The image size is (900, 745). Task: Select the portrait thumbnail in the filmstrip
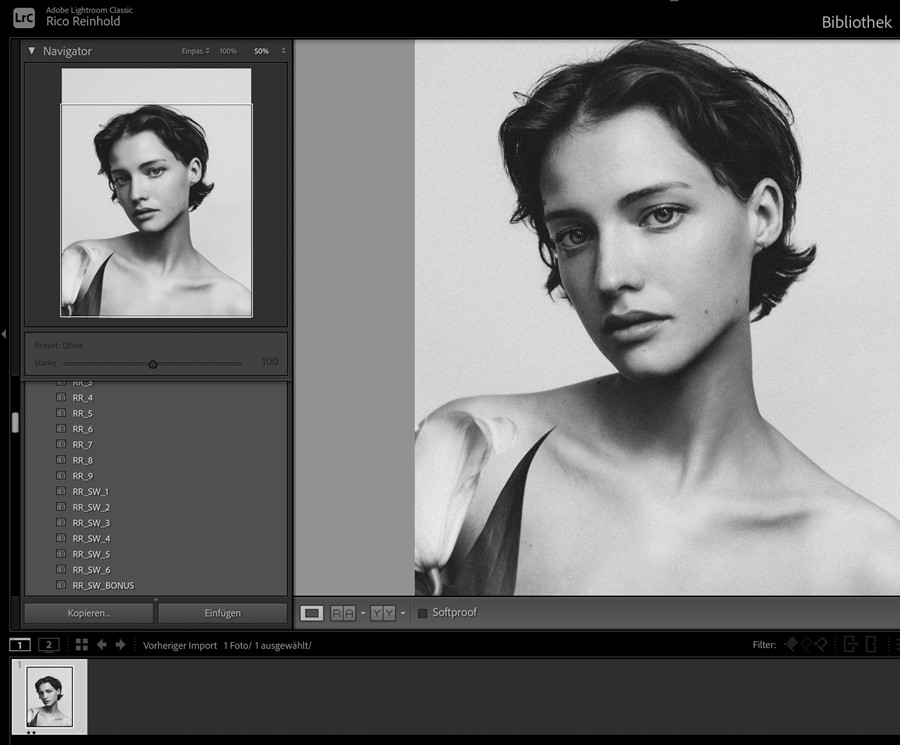point(50,695)
